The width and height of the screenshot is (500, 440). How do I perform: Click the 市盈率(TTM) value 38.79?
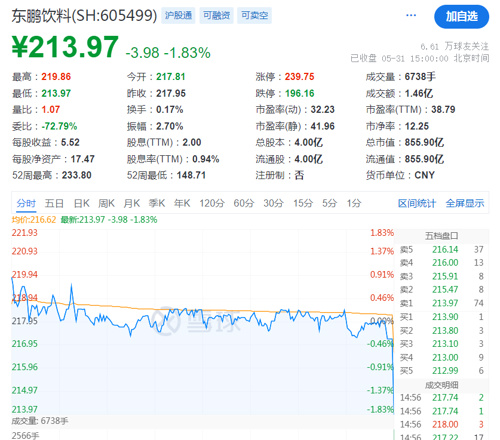click(443, 109)
